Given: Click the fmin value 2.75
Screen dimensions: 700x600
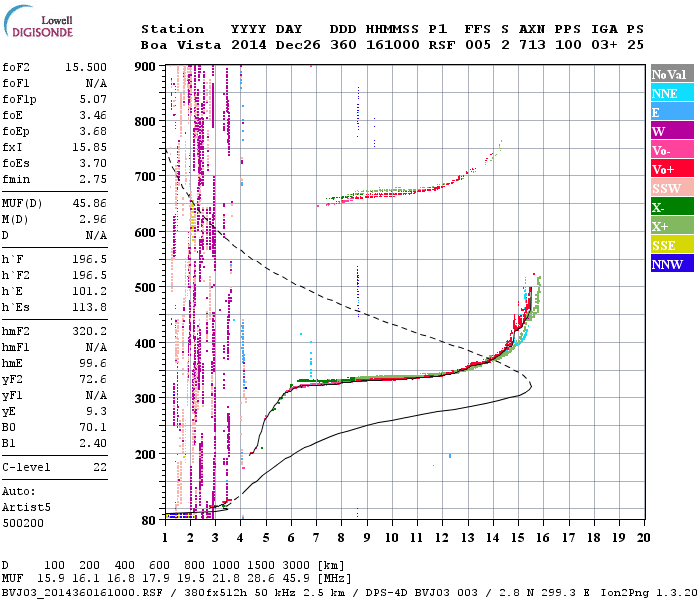Looking at the screenshot, I should coord(93,180).
